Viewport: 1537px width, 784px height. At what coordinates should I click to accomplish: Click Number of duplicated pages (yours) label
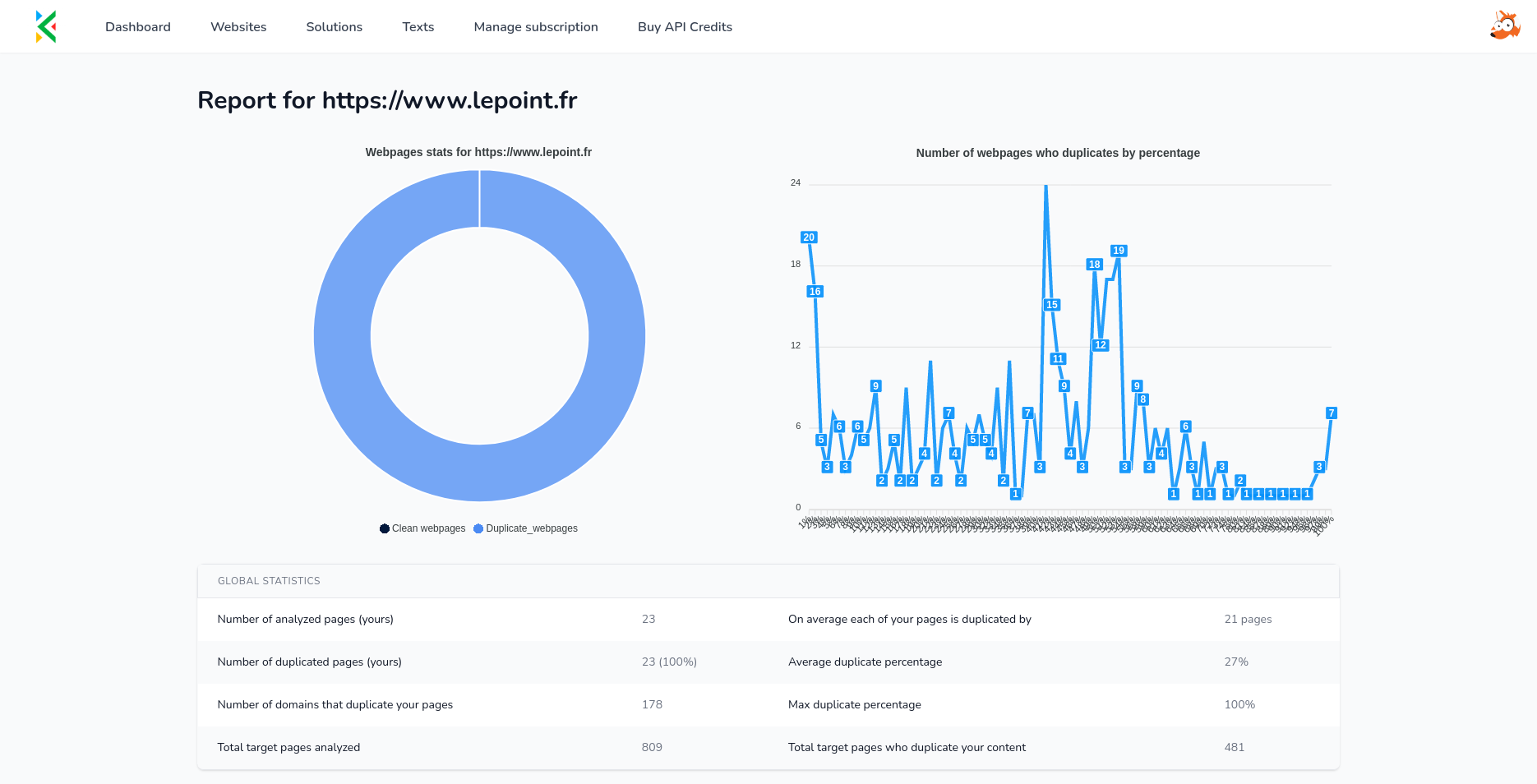309,662
